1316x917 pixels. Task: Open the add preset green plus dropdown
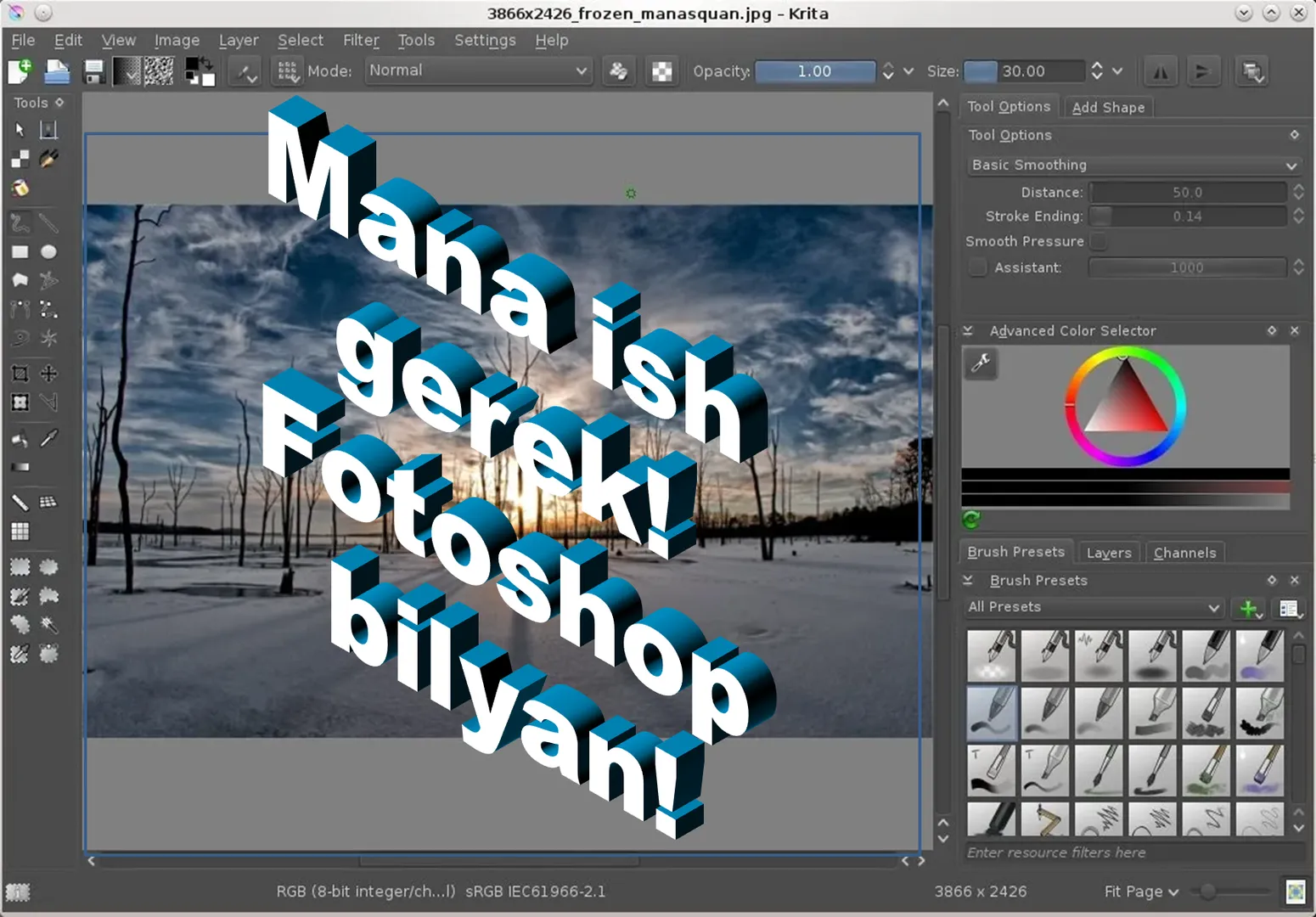click(1251, 609)
